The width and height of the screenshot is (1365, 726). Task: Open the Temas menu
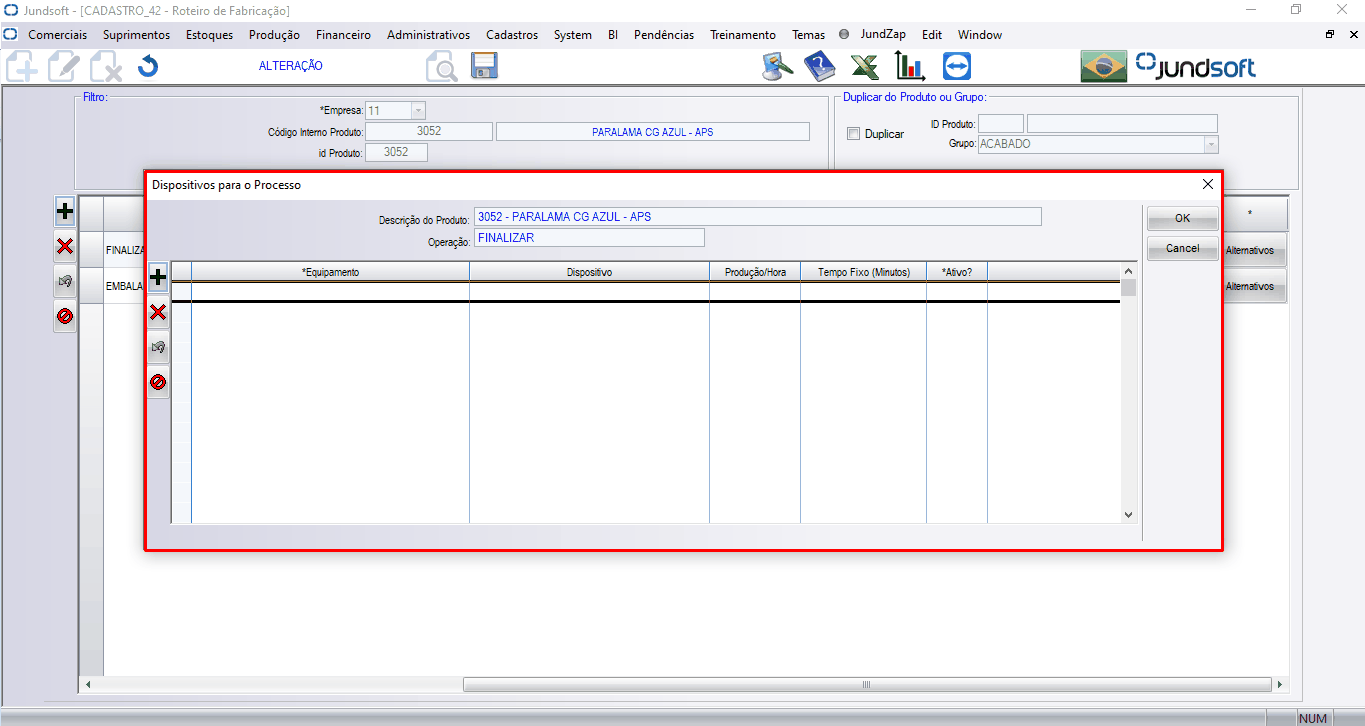(808, 34)
